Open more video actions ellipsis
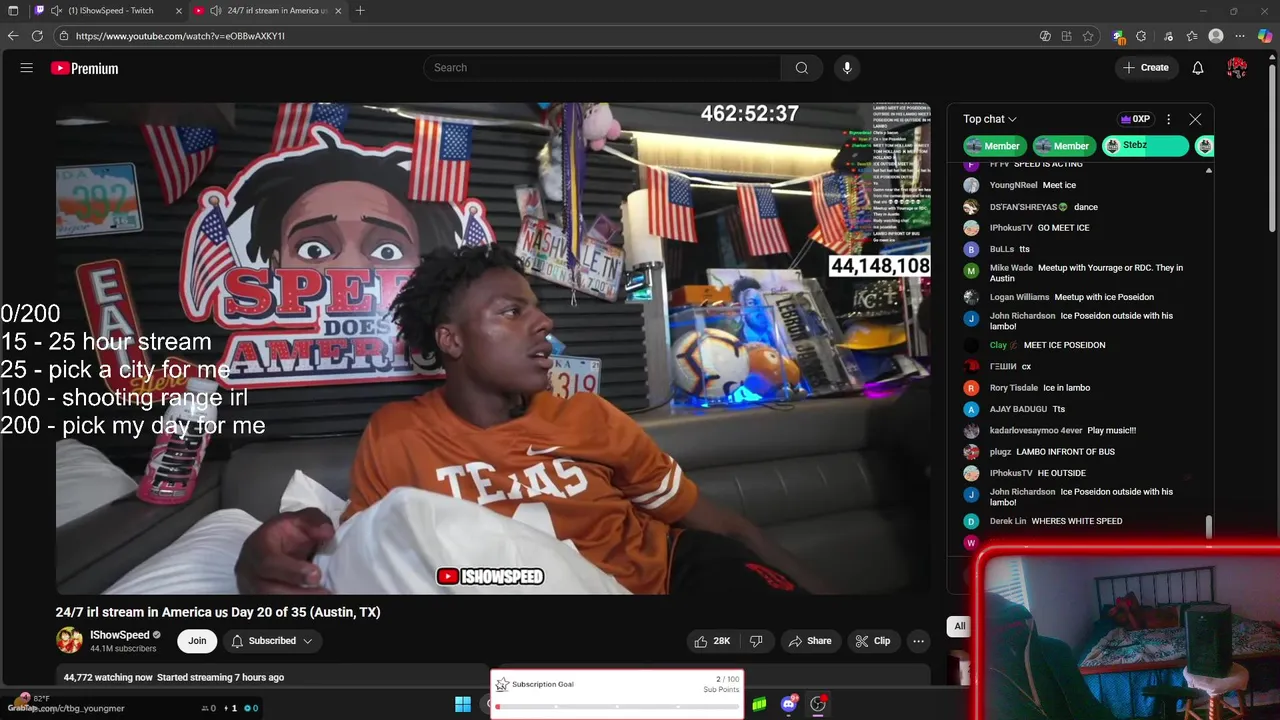This screenshot has width=1280, height=720. pos(918,641)
